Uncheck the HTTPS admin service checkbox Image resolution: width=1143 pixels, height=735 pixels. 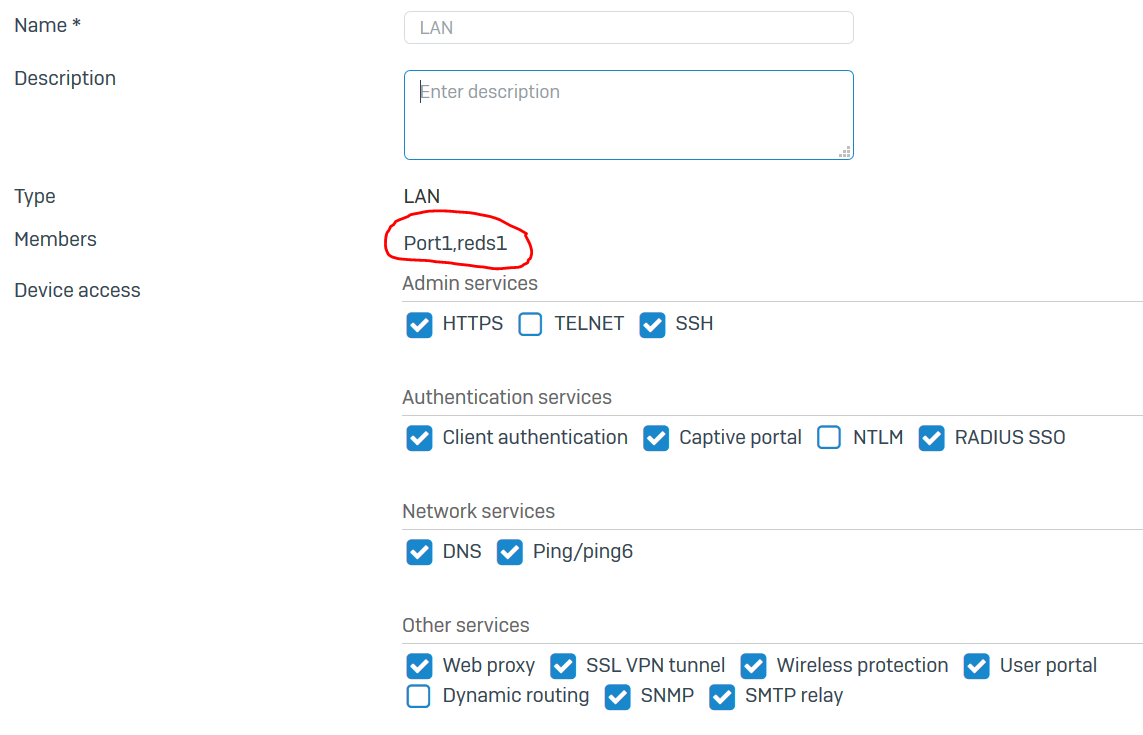pos(419,325)
